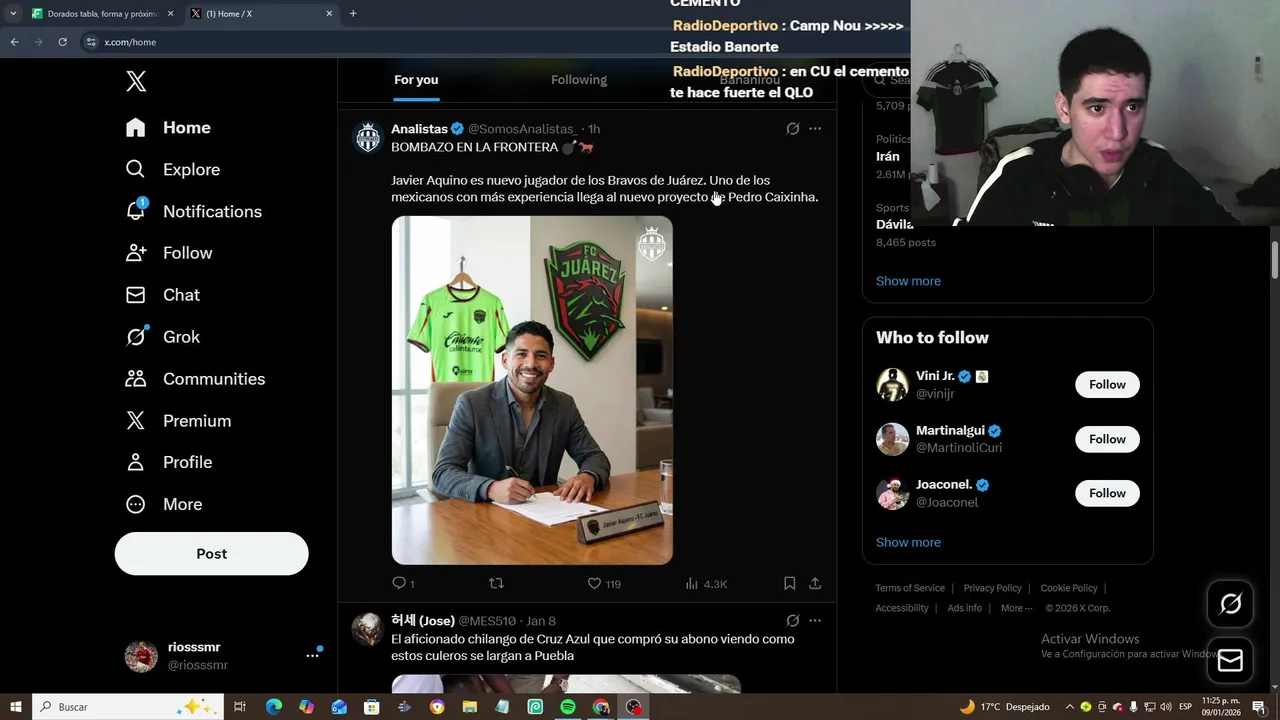Open Follow in the sidebar

(x=168, y=253)
